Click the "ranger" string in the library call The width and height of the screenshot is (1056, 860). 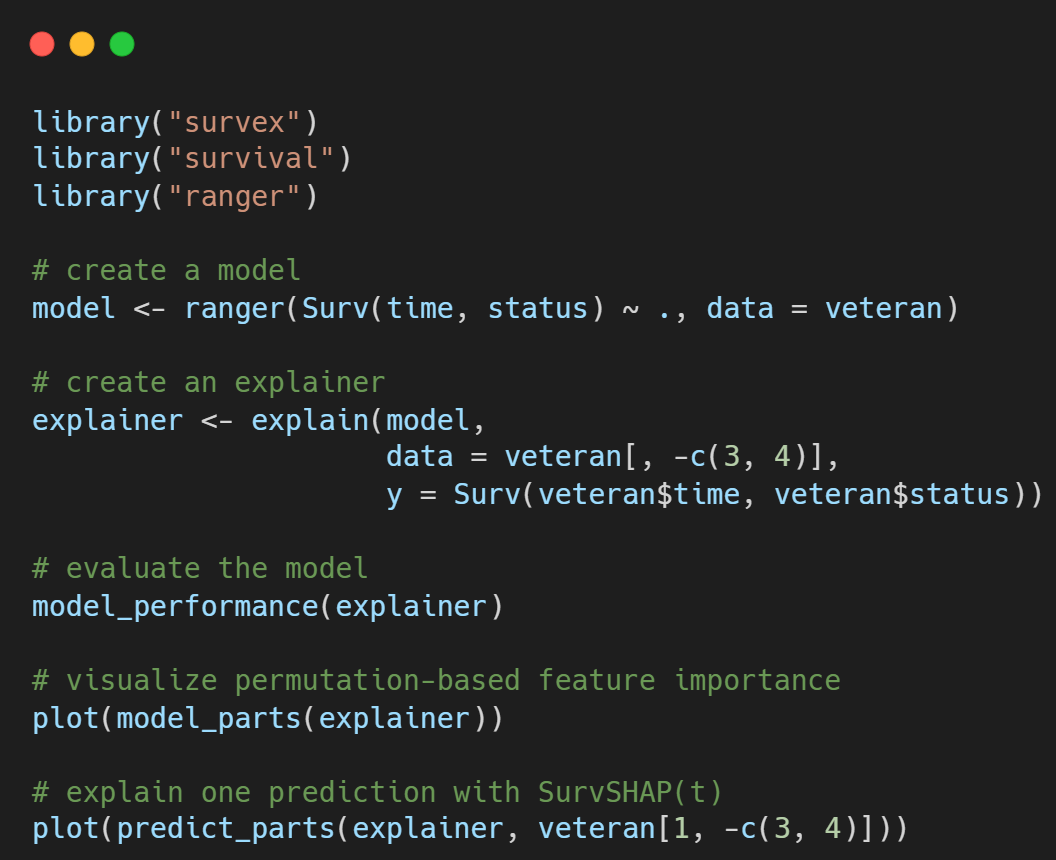pos(234,196)
